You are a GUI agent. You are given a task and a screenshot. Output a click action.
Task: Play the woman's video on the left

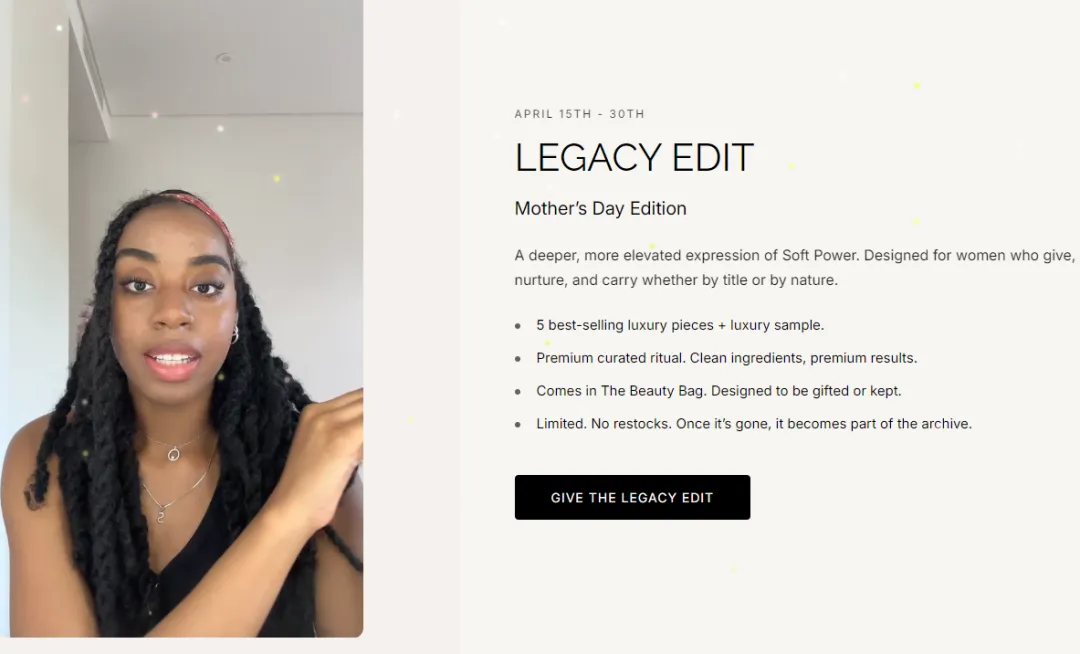[182, 318]
